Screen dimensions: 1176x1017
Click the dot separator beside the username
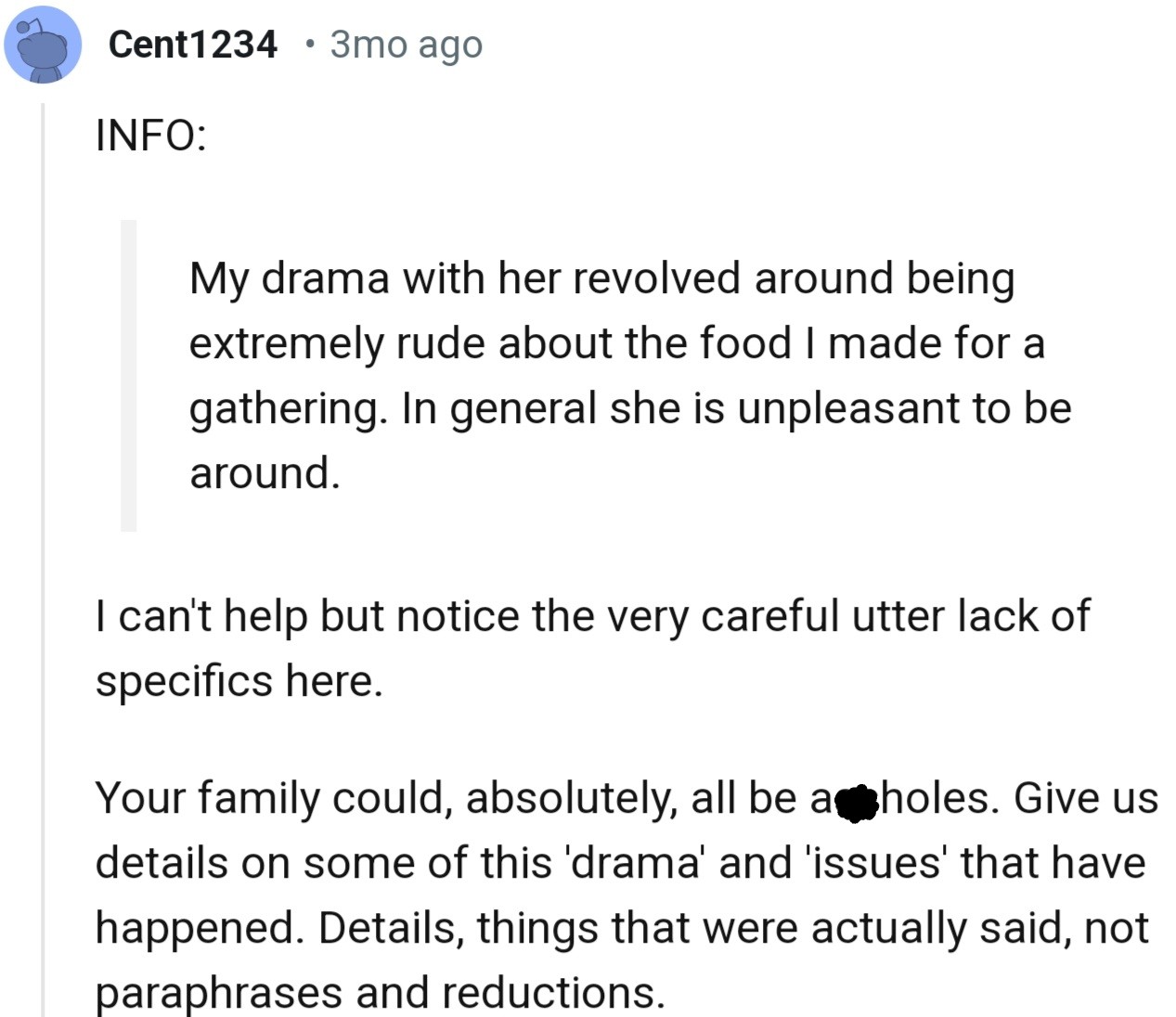pos(309,44)
